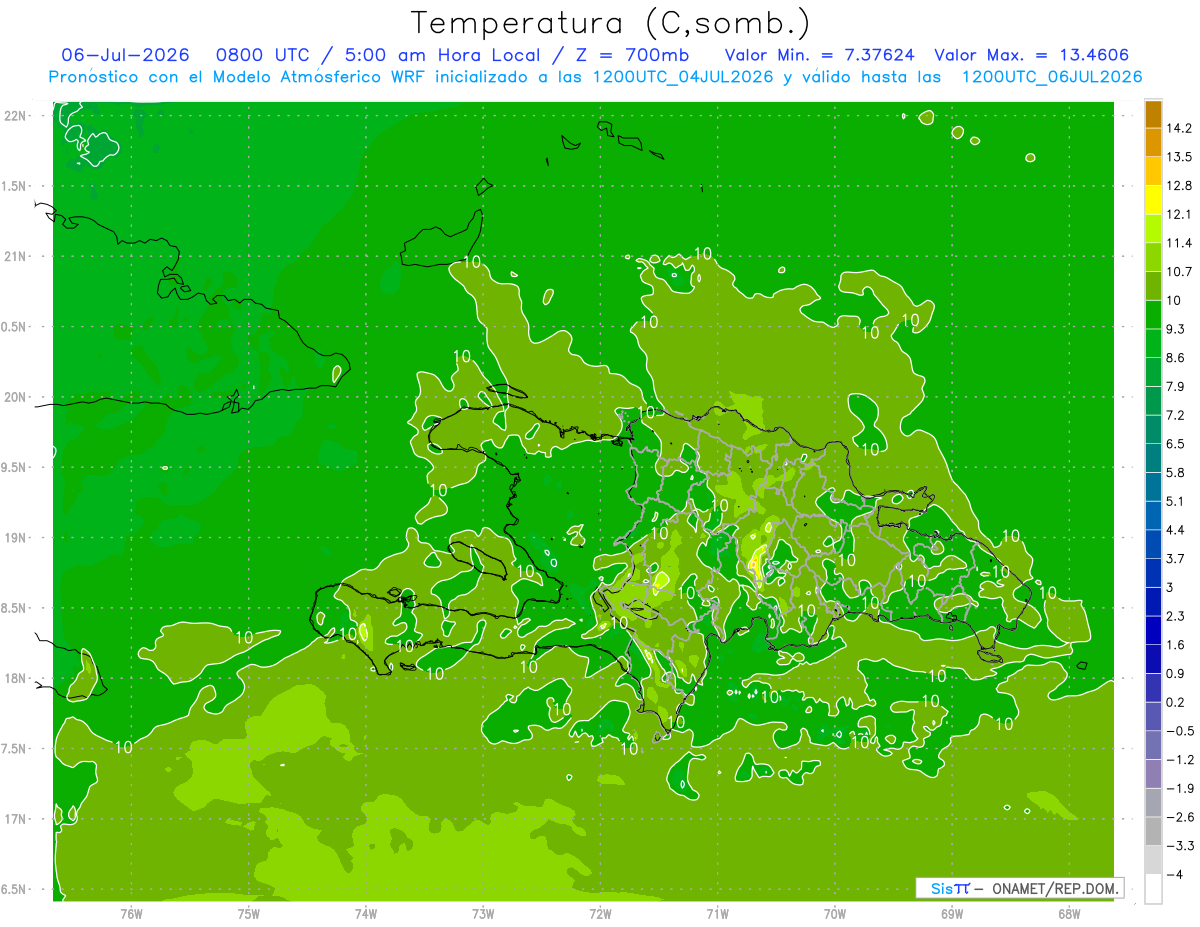
Task: Click the '69W' longitude axis label
Action: [x=952, y=913]
